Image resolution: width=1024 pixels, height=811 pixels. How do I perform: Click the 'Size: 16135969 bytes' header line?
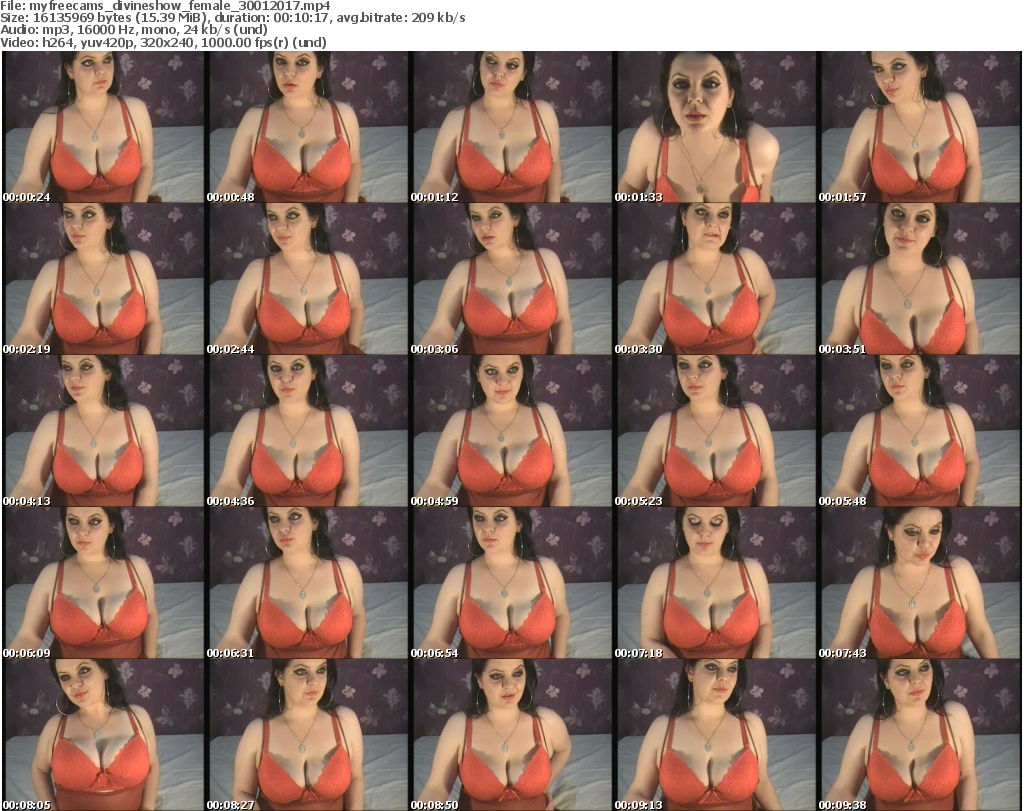pos(232,18)
